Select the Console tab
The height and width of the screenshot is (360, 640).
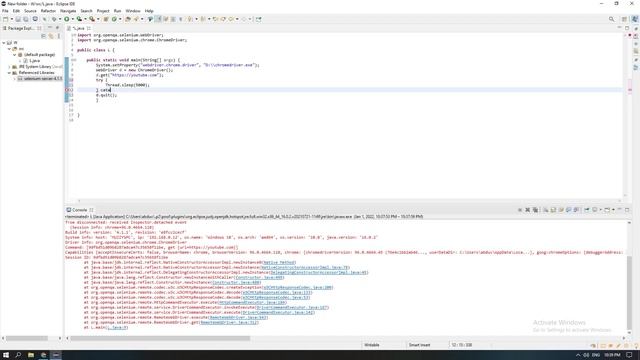point(80,210)
